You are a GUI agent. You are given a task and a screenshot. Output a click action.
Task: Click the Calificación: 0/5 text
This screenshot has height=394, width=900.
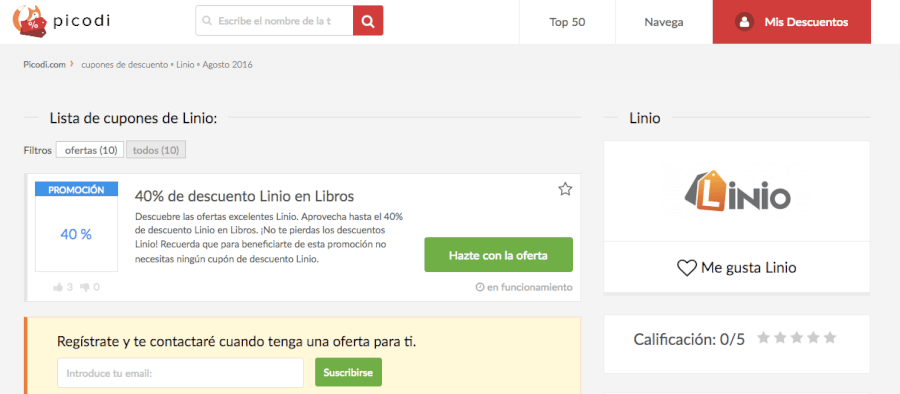click(x=689, y=339)
